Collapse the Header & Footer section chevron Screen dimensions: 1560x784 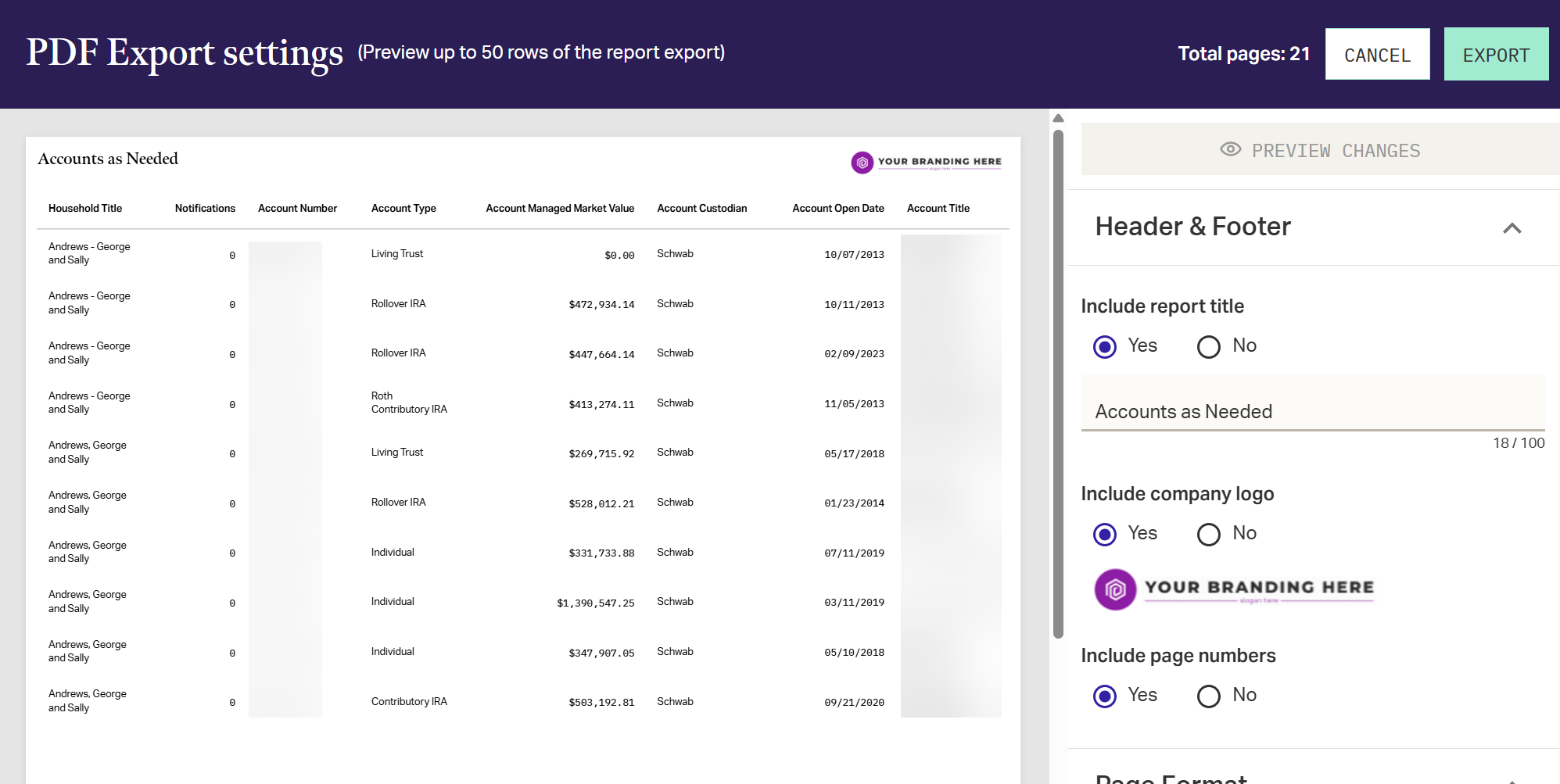[x=1512, y=228]
